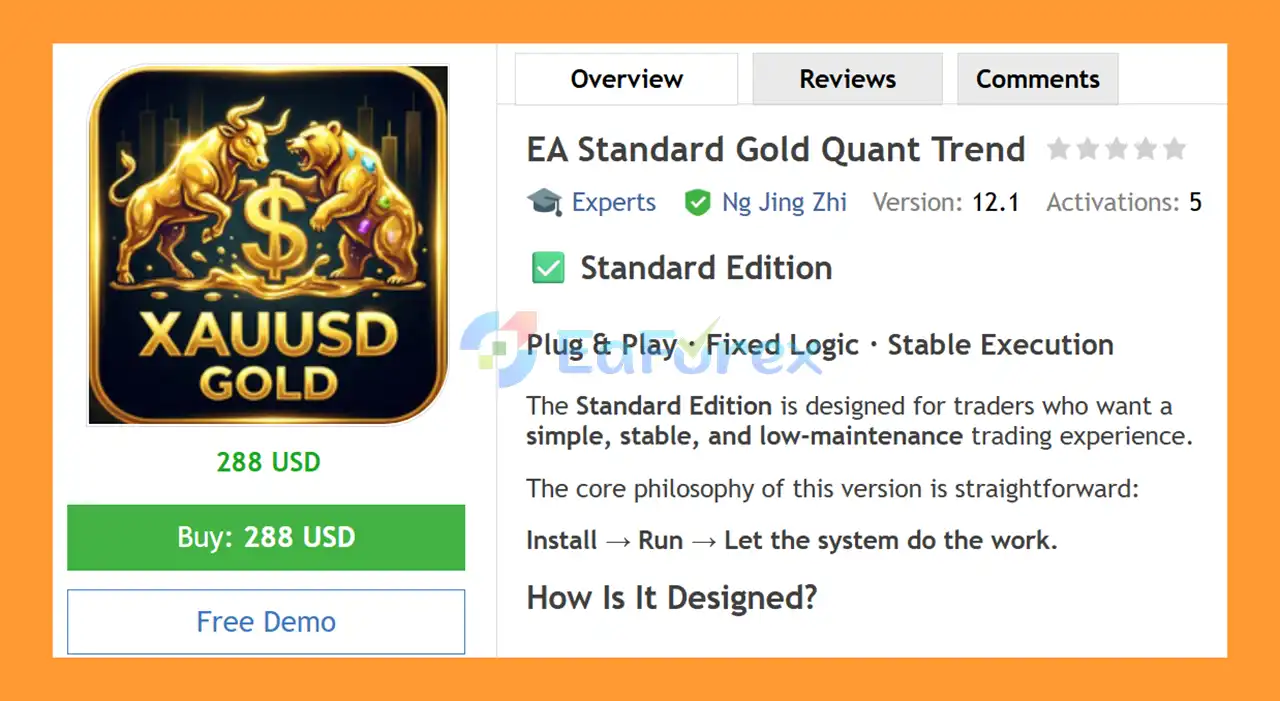
Task: Open the Reviews tab
Action: tap(847, 79)
